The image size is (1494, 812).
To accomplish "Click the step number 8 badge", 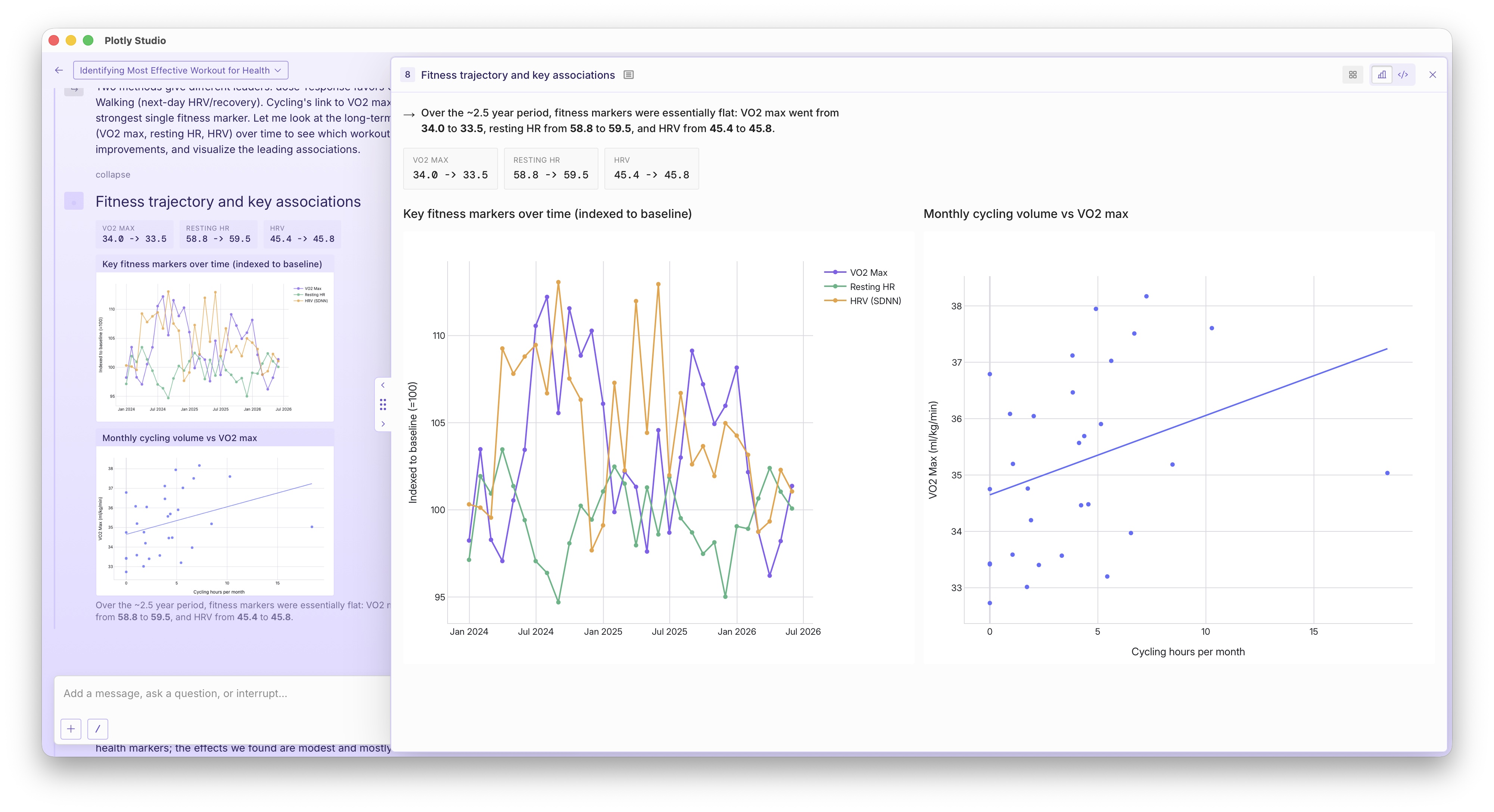I will [x=408, y=75].
